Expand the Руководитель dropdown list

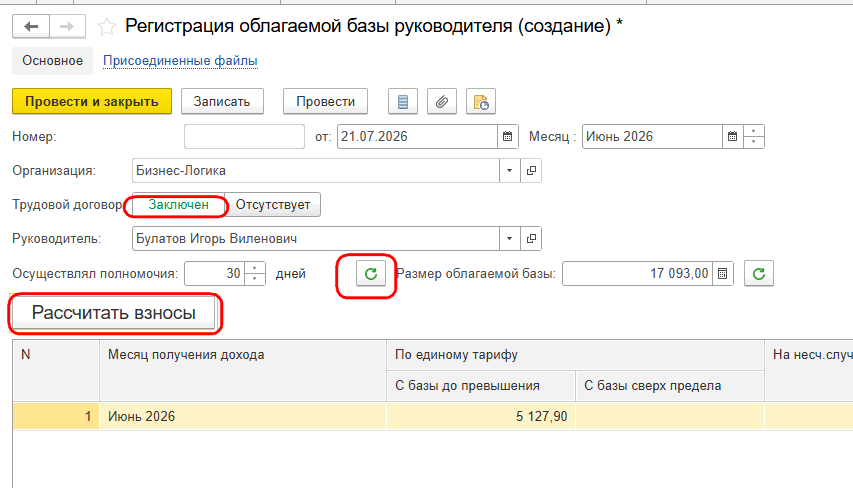tap(509, 239)
